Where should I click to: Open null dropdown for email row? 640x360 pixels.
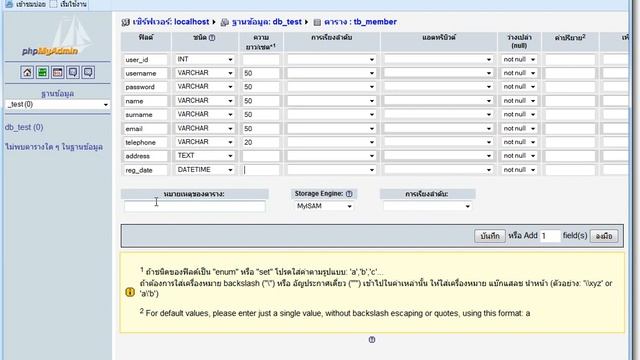click(x=519, y=129)
